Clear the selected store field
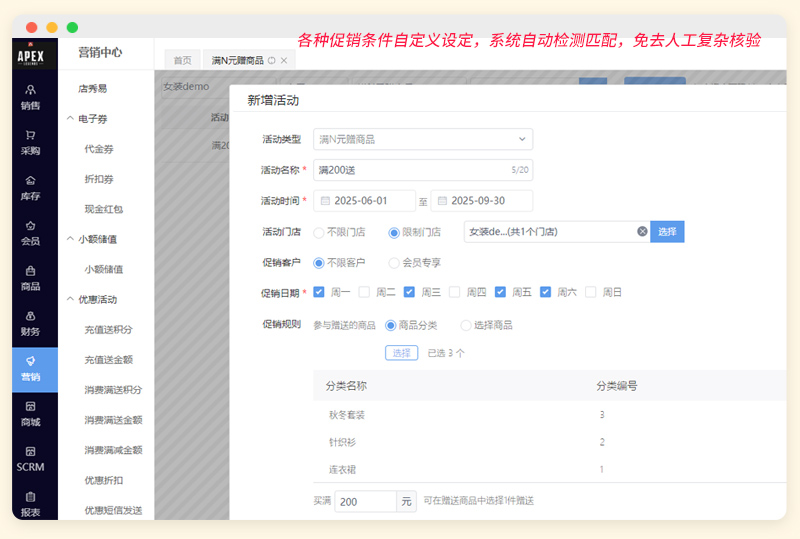 (642, 231)
